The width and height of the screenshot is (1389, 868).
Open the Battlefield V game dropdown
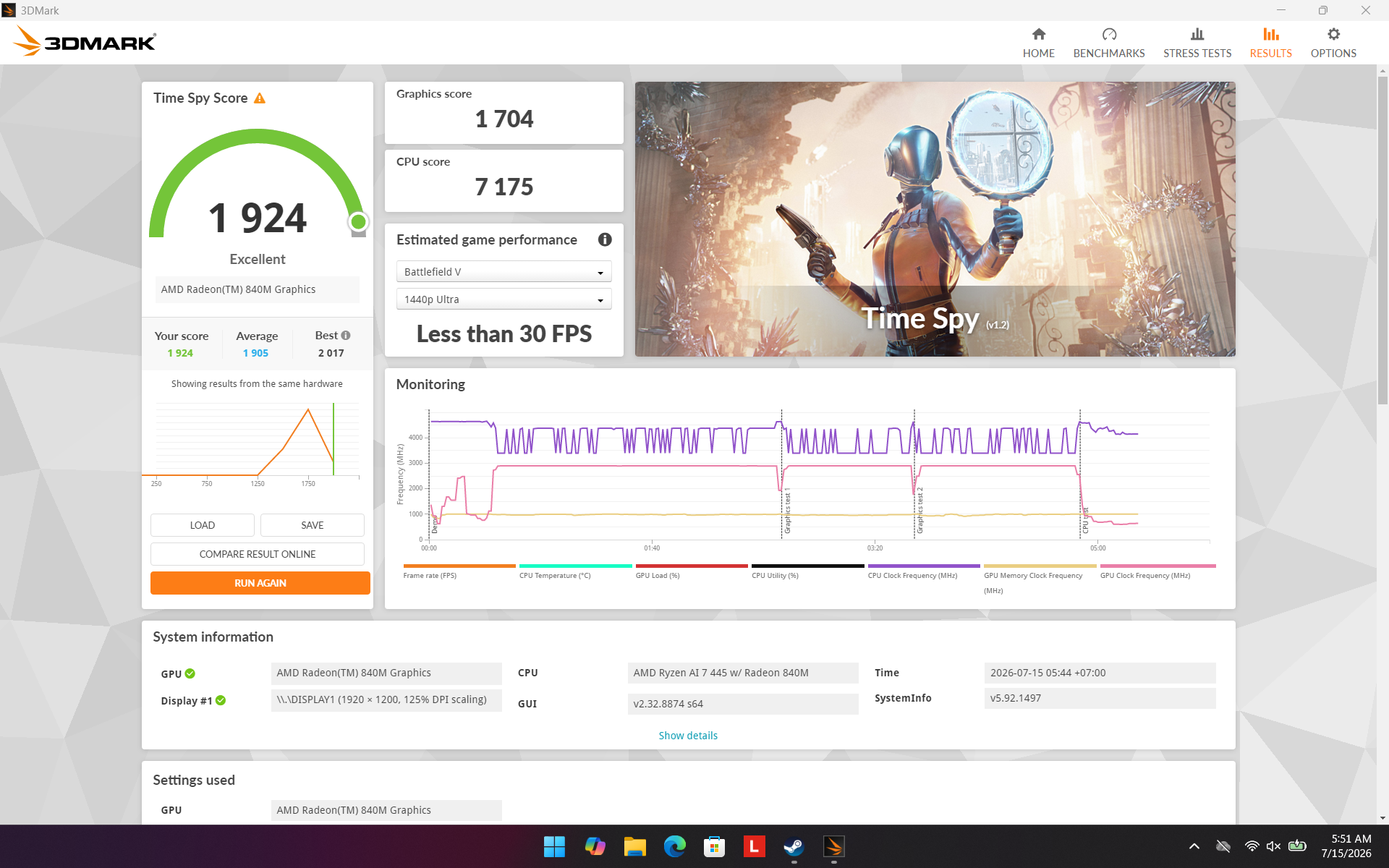504,272
